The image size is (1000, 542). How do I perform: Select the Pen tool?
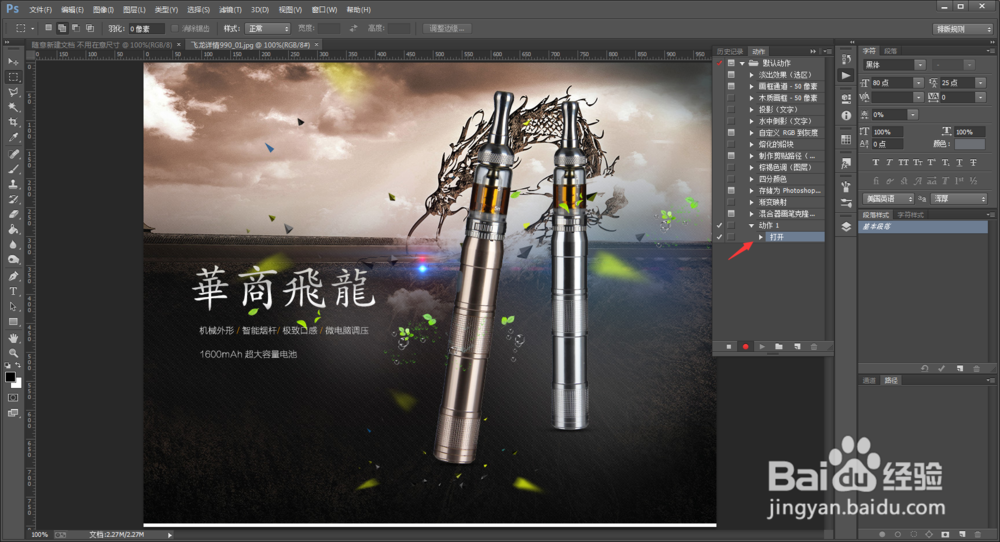click(x=13, y=276)
